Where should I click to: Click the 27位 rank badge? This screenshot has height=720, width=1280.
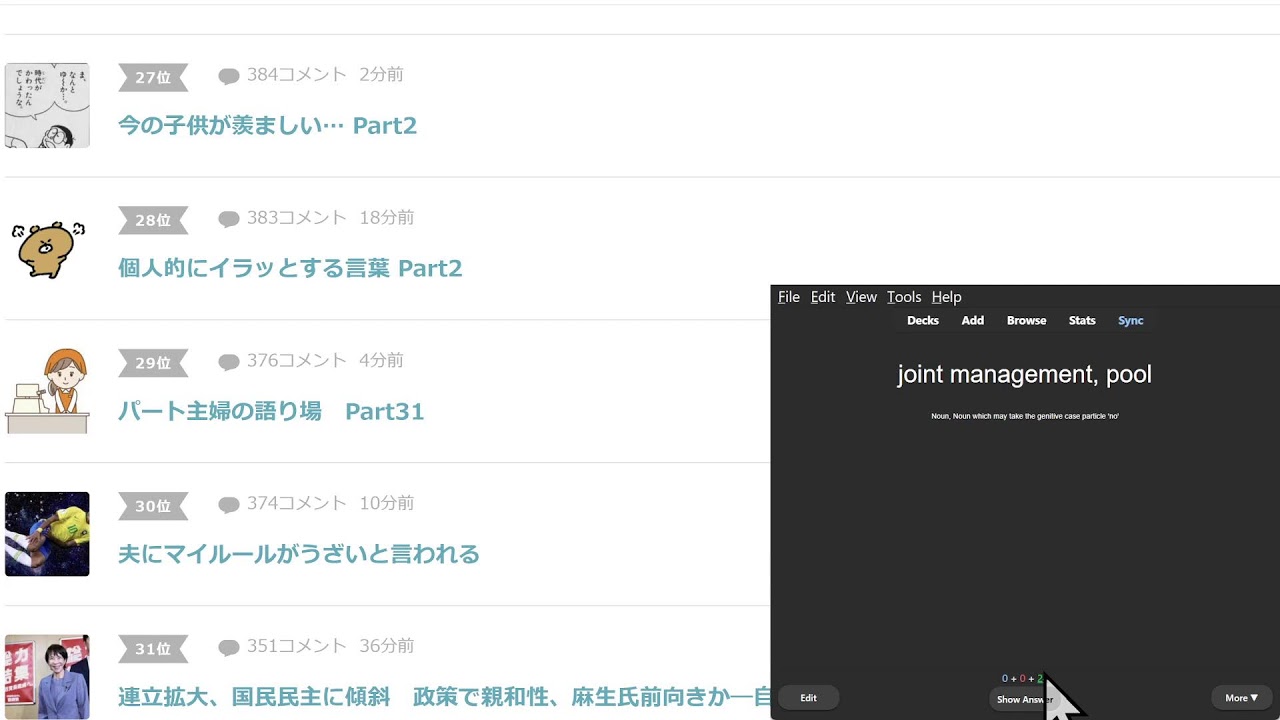pyautogui.click(x=153, y=77)
